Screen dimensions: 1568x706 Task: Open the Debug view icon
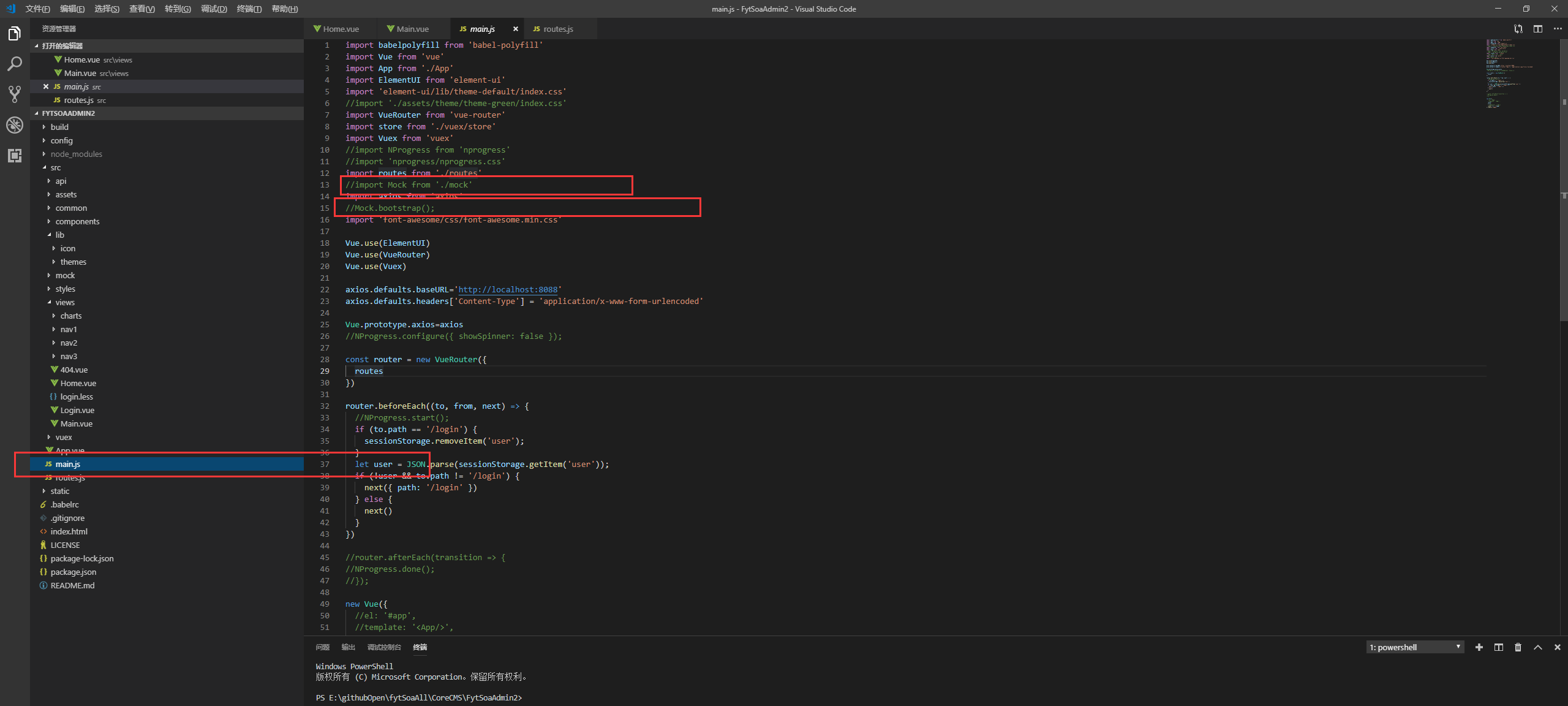tap(15, 125)
